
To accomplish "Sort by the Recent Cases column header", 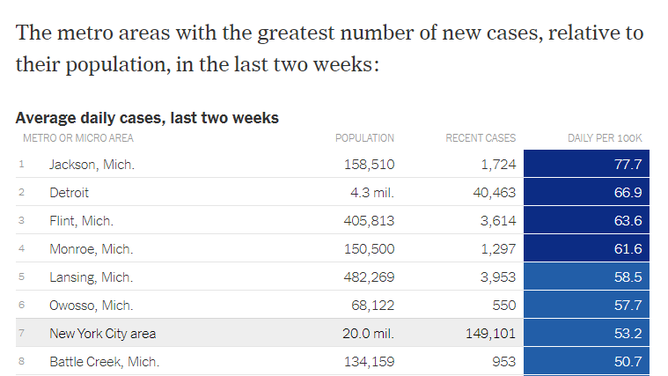I will click(481, 138).
